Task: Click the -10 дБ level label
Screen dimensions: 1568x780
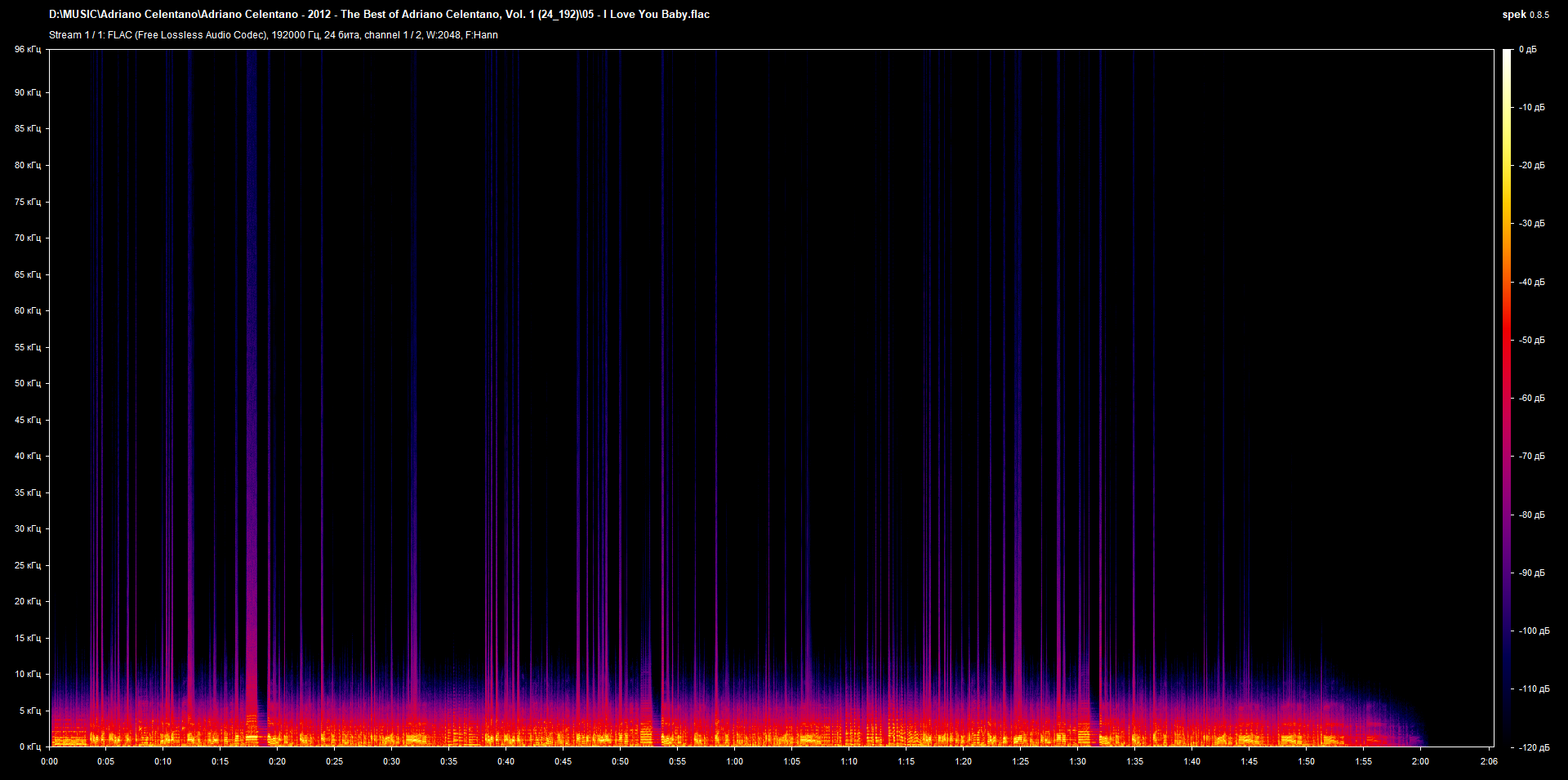Action: point(1532,107)
